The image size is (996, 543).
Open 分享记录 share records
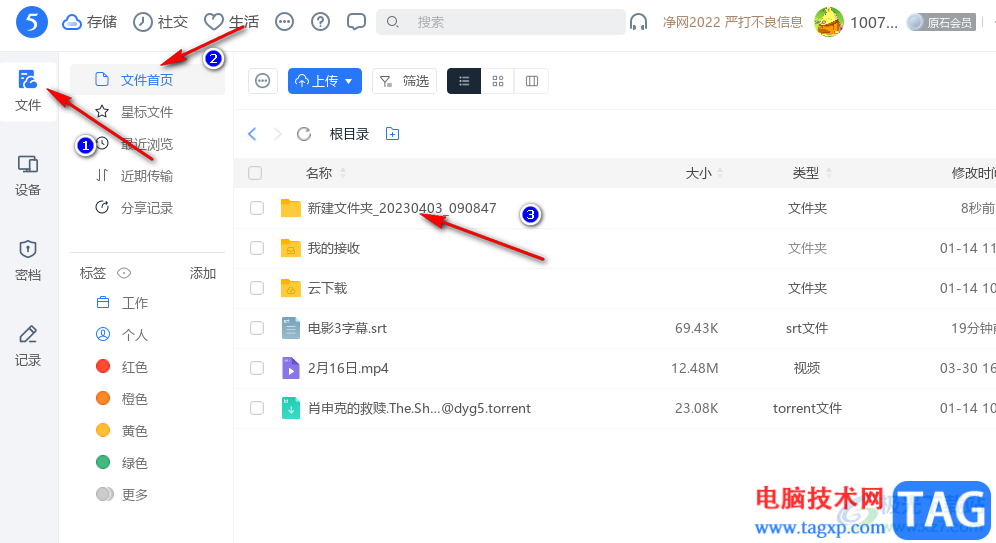[147, 208]
